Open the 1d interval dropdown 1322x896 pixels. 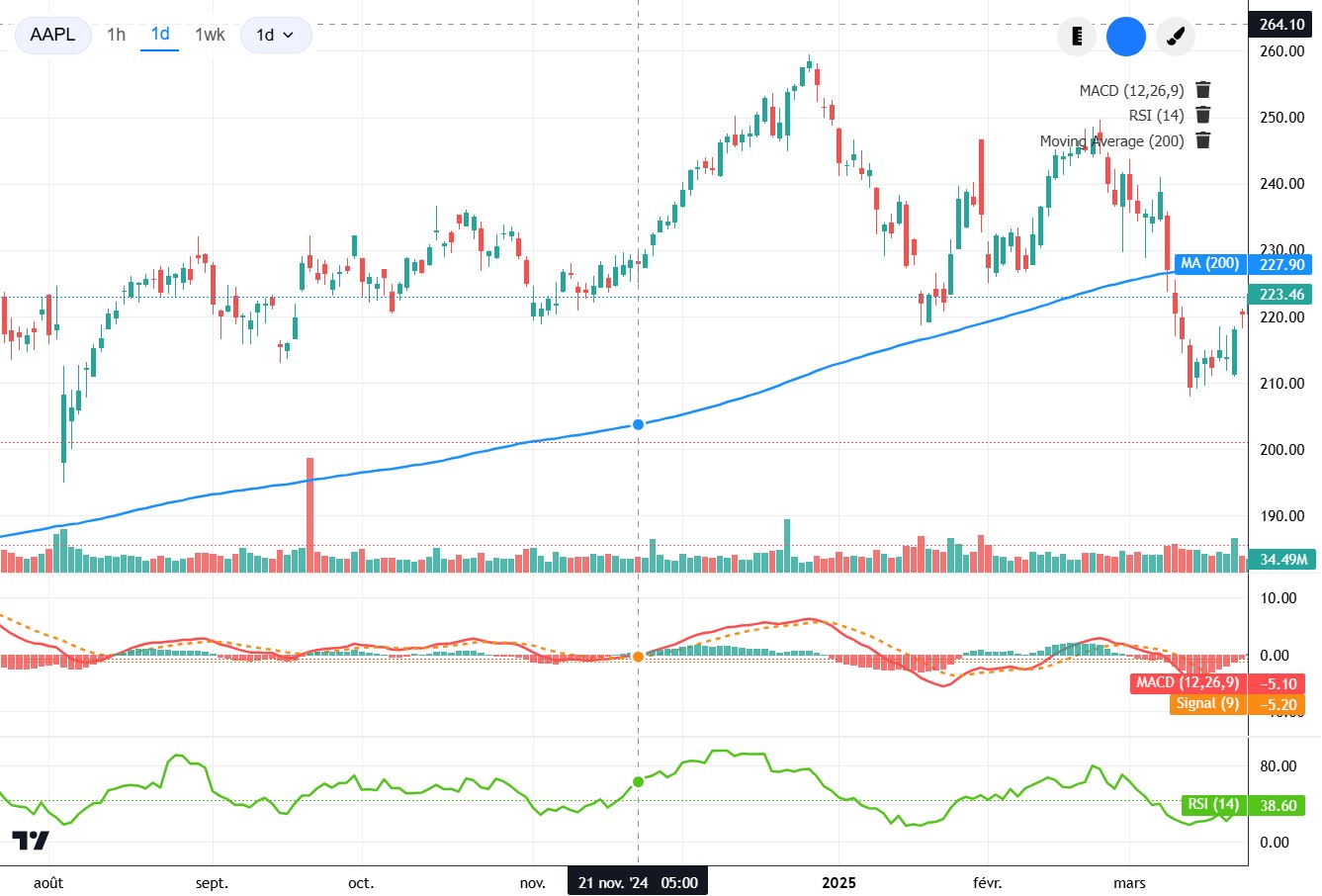[x=276, y=35]
